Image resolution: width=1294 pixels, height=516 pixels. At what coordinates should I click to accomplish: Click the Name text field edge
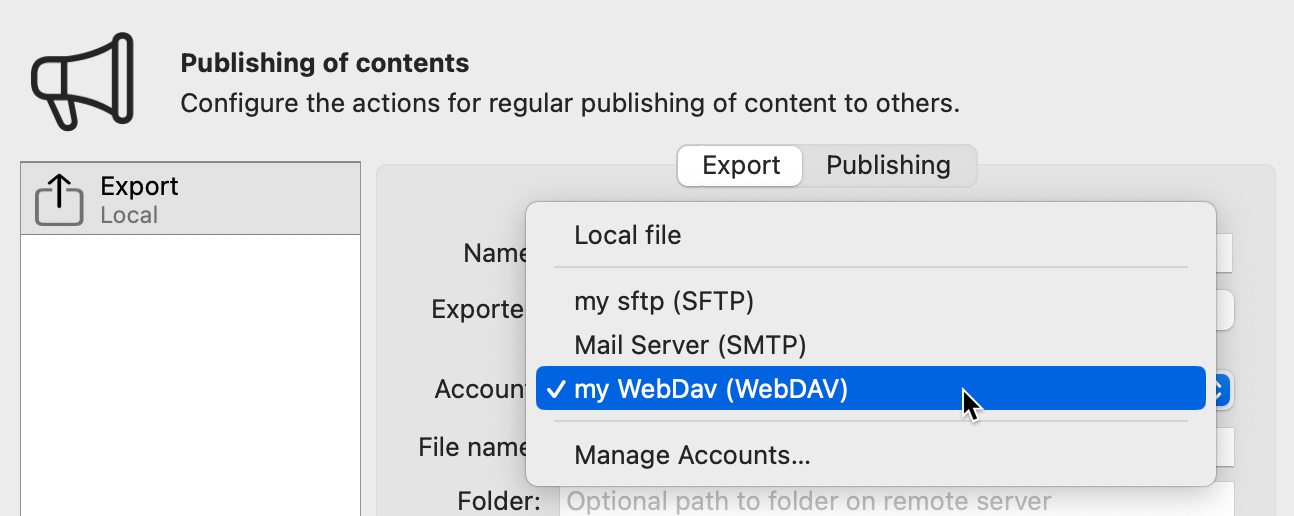pyautogui.click(x=1224, y=254)
